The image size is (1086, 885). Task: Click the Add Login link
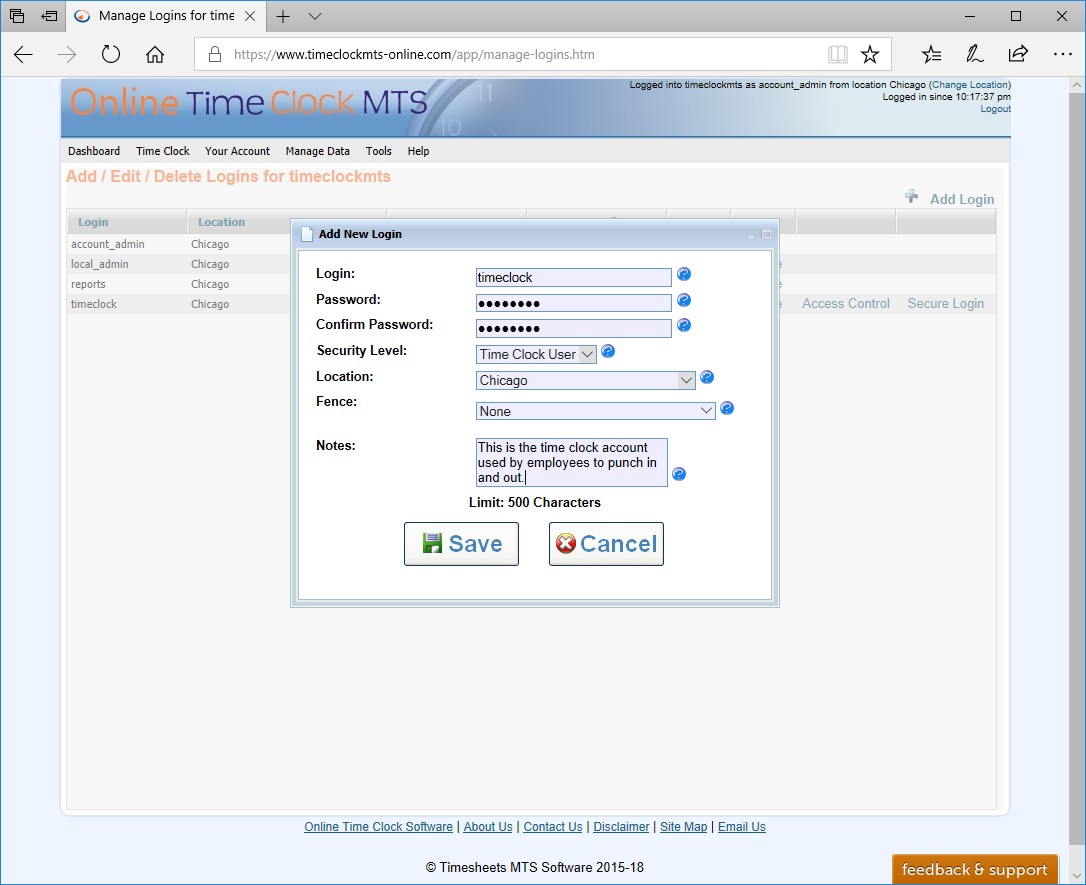pyautogui.click(x=962, y=199)
